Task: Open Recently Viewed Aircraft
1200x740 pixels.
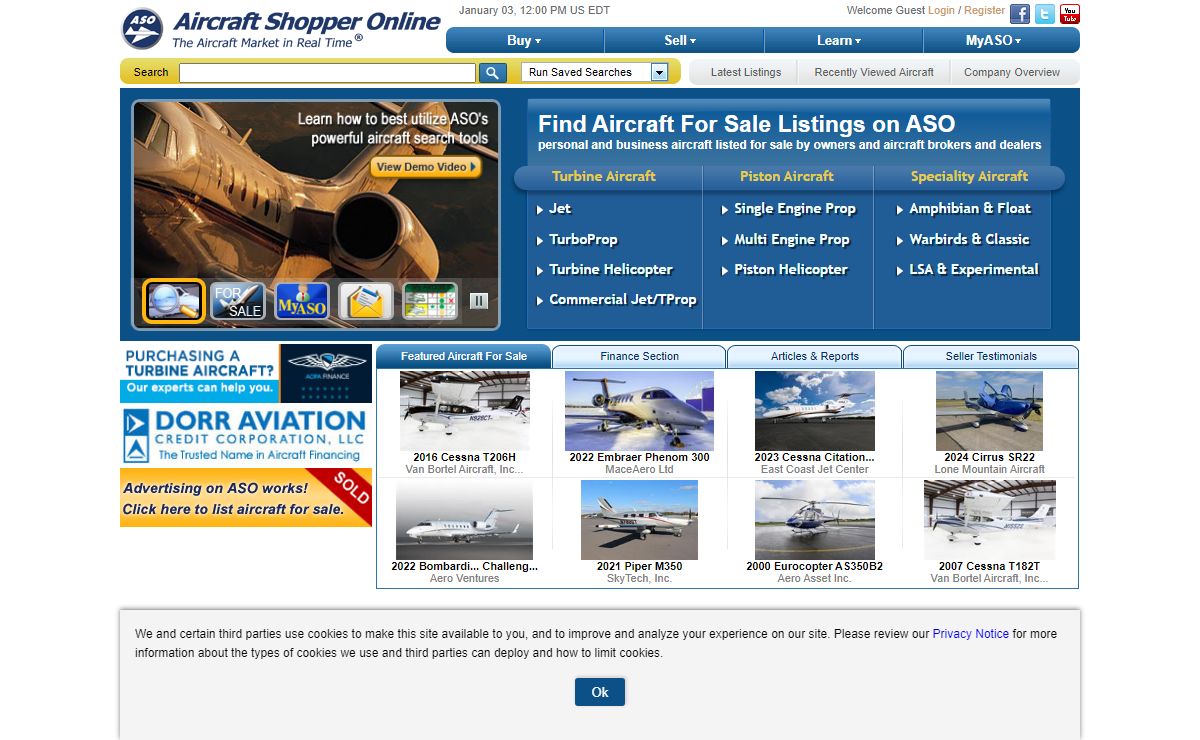Action: (x=874, y=72)
